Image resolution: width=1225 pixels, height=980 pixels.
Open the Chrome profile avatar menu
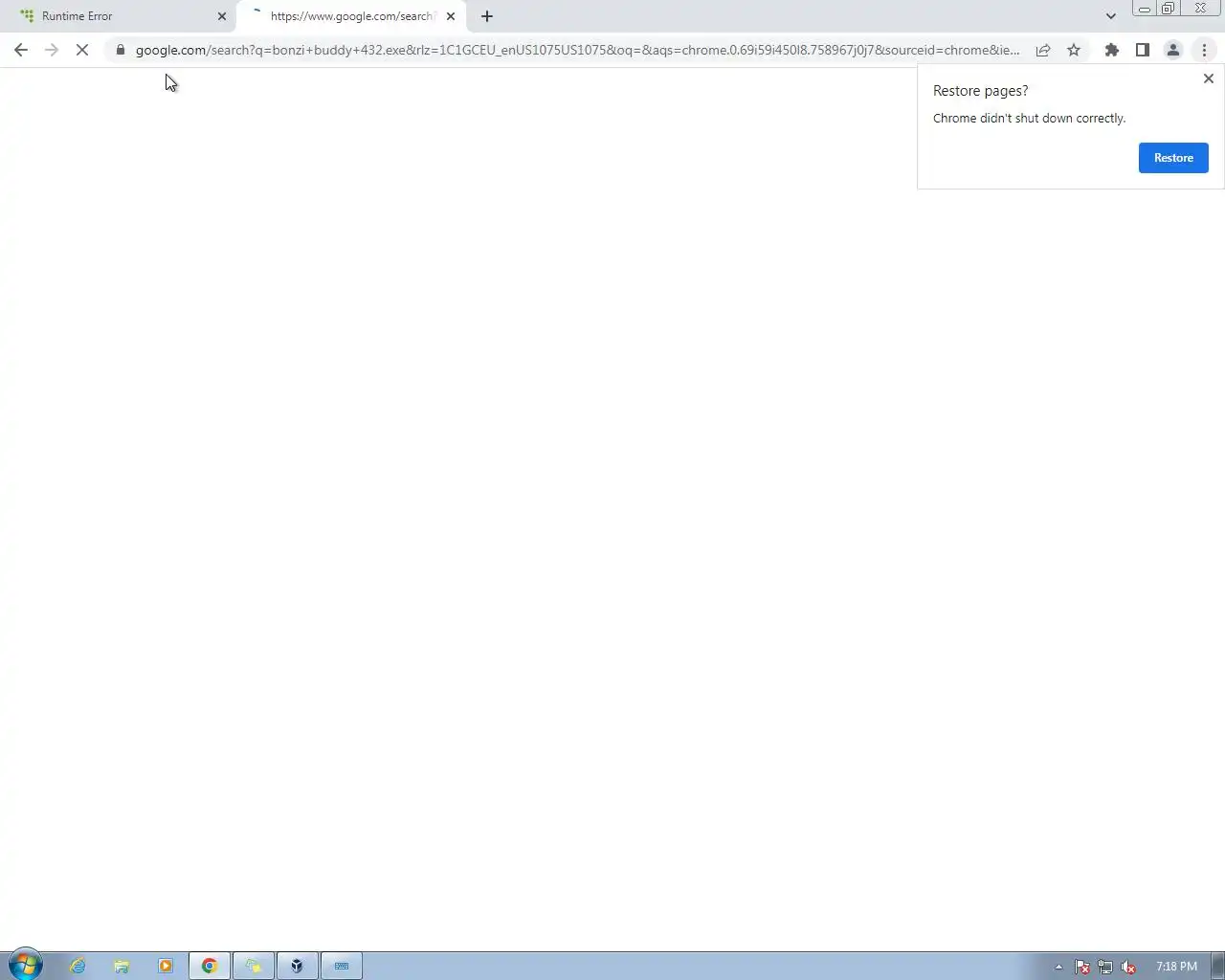pos(1173,50)
